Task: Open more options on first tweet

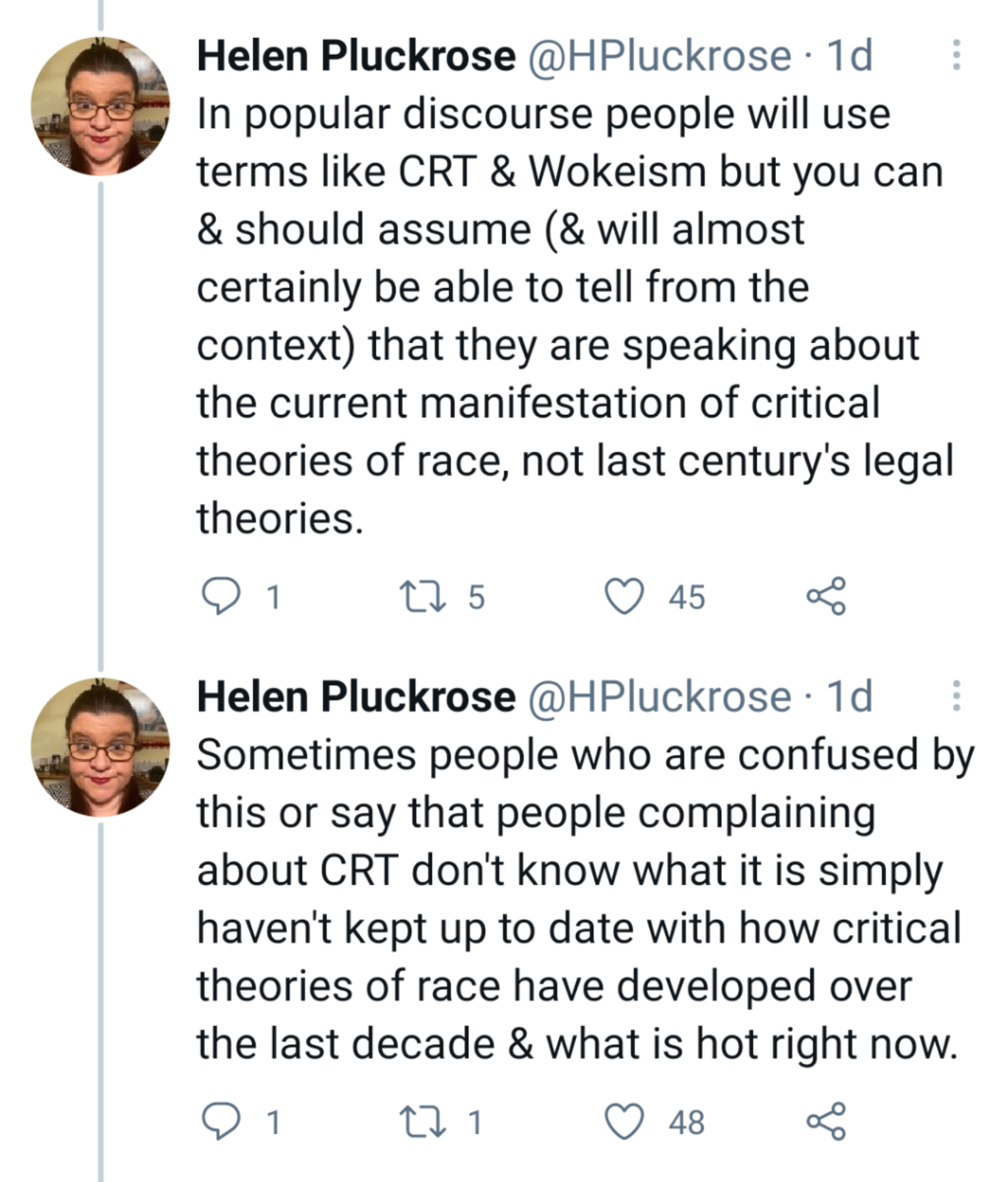Action: [x=956, y=55]
